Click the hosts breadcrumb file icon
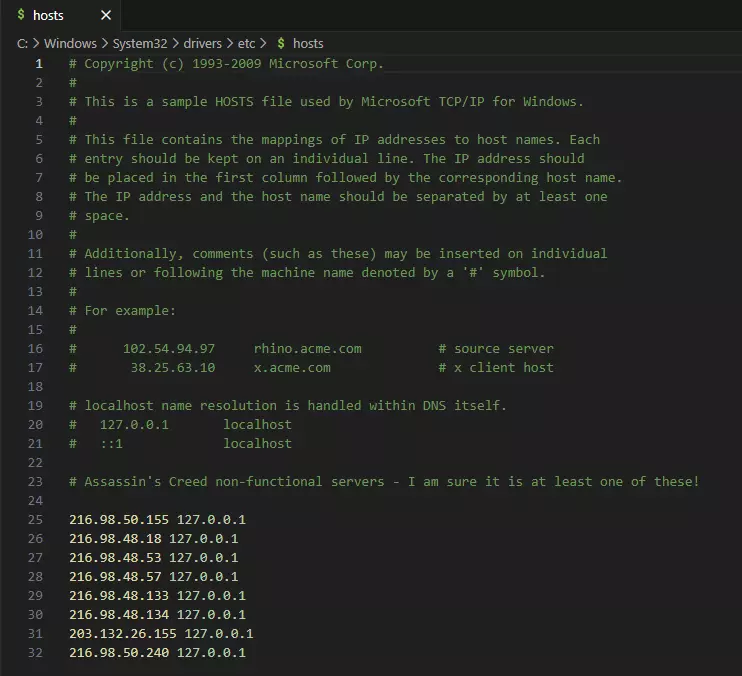 (x=281, y=43)
